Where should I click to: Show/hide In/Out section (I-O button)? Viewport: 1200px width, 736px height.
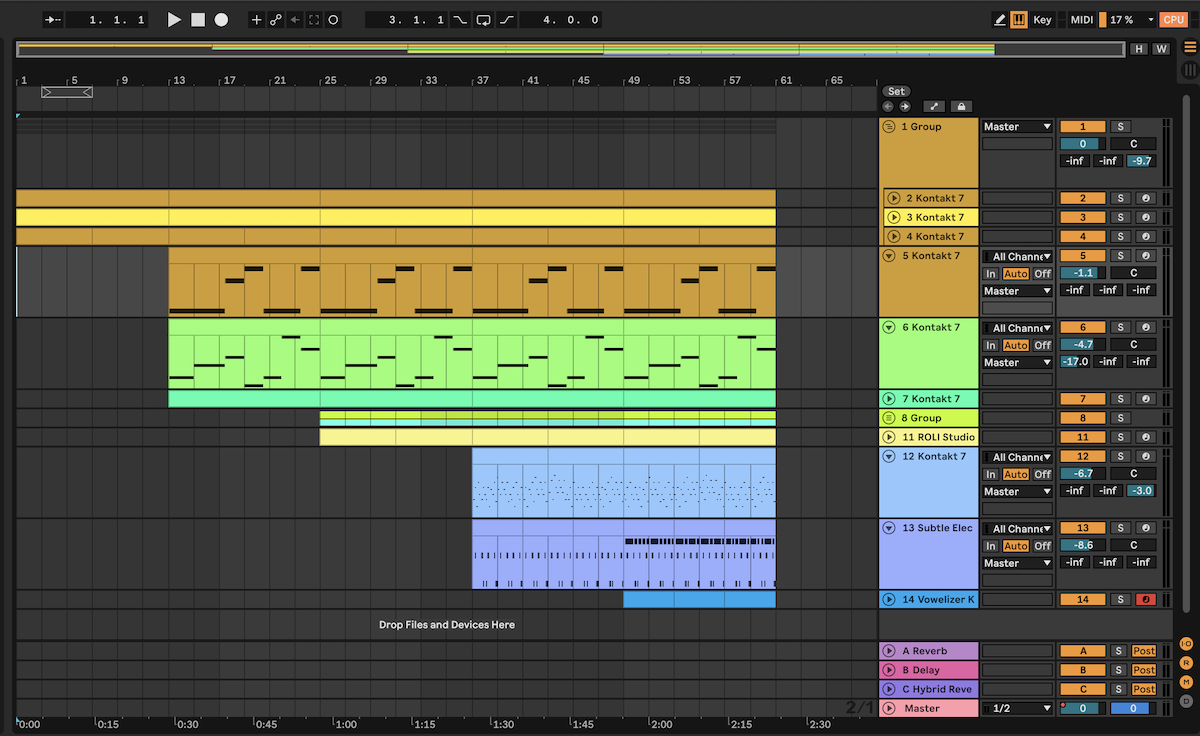click(1186, 643)
